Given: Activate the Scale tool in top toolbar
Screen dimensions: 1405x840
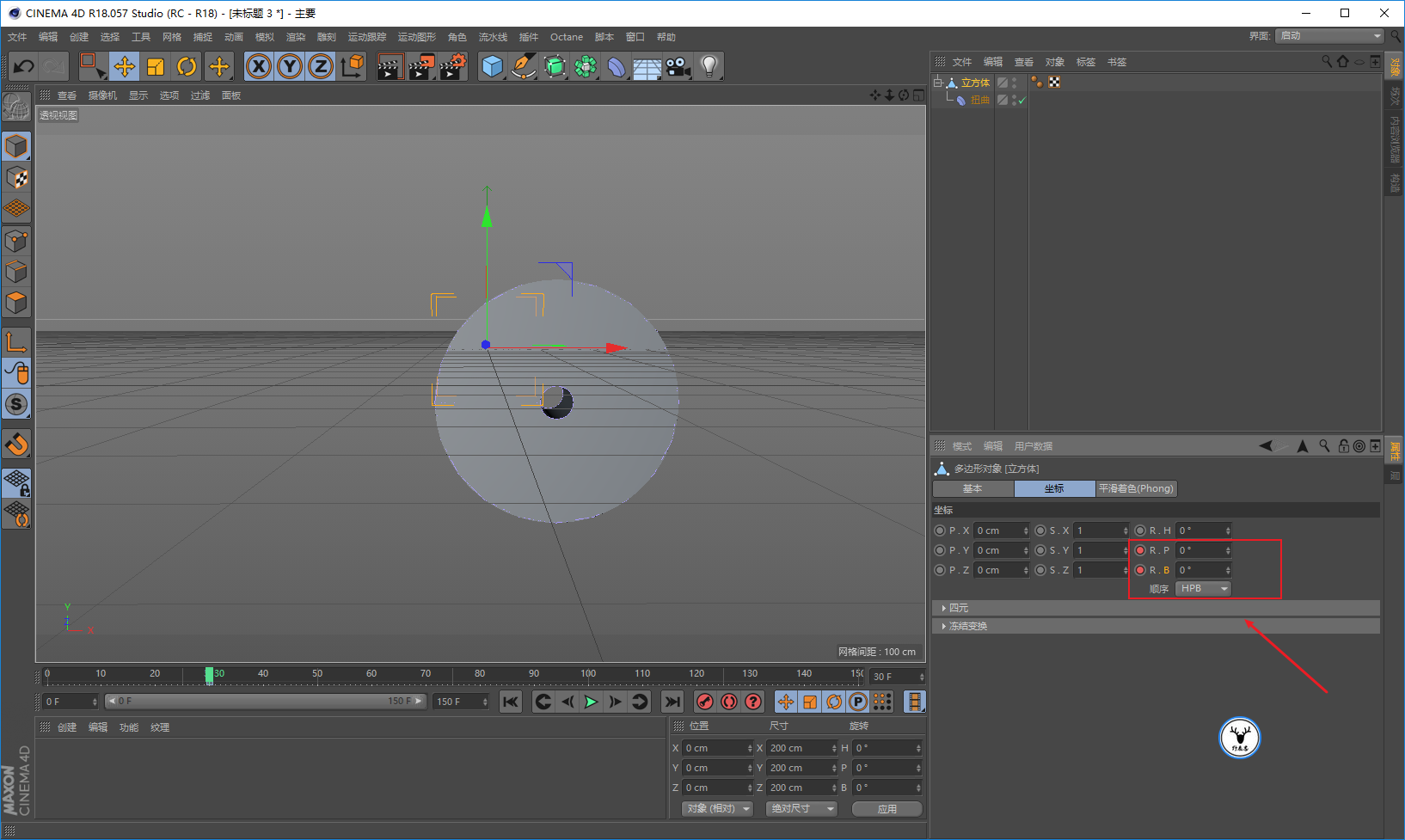Looking at the screenshot, I should click(x=156, y=66).
